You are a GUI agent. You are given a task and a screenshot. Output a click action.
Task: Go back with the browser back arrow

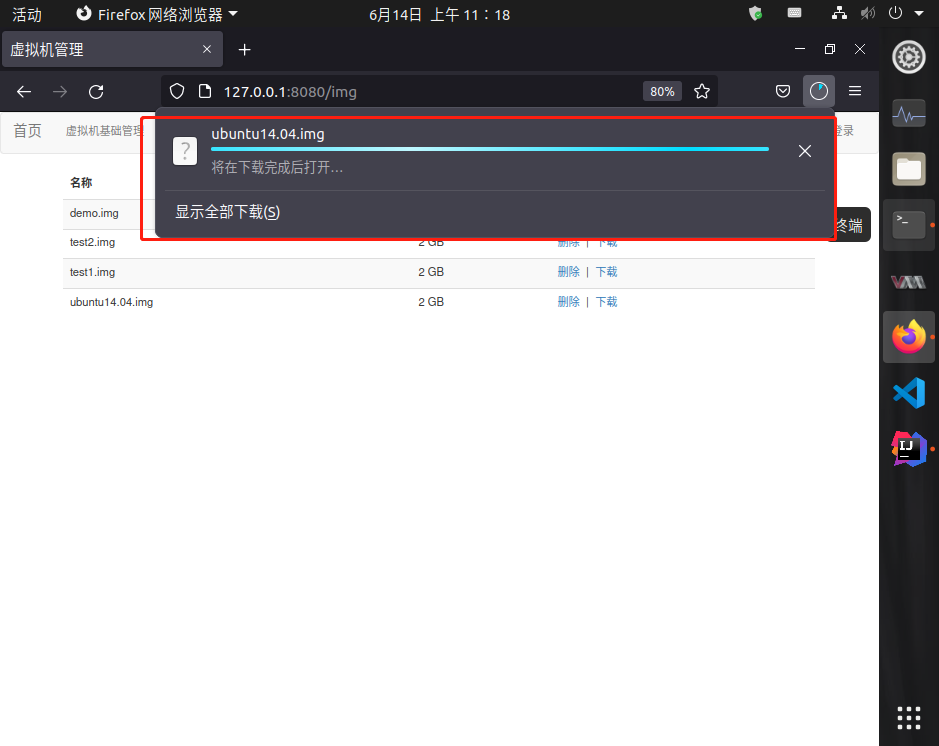point(24,92)
